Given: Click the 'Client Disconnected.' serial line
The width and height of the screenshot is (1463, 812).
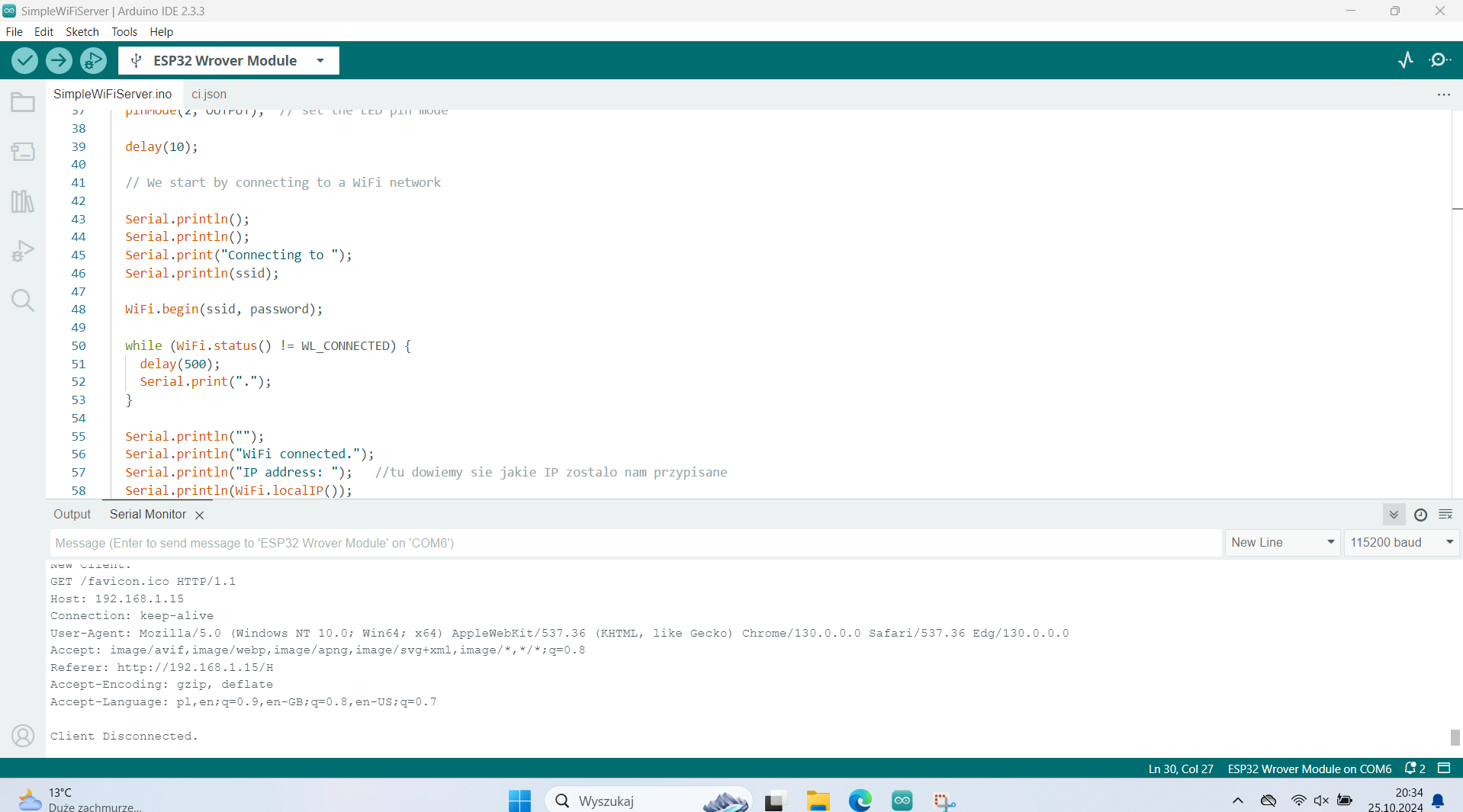Looking at the screenshot, I should pyautogui.click(x=124, y=737).
